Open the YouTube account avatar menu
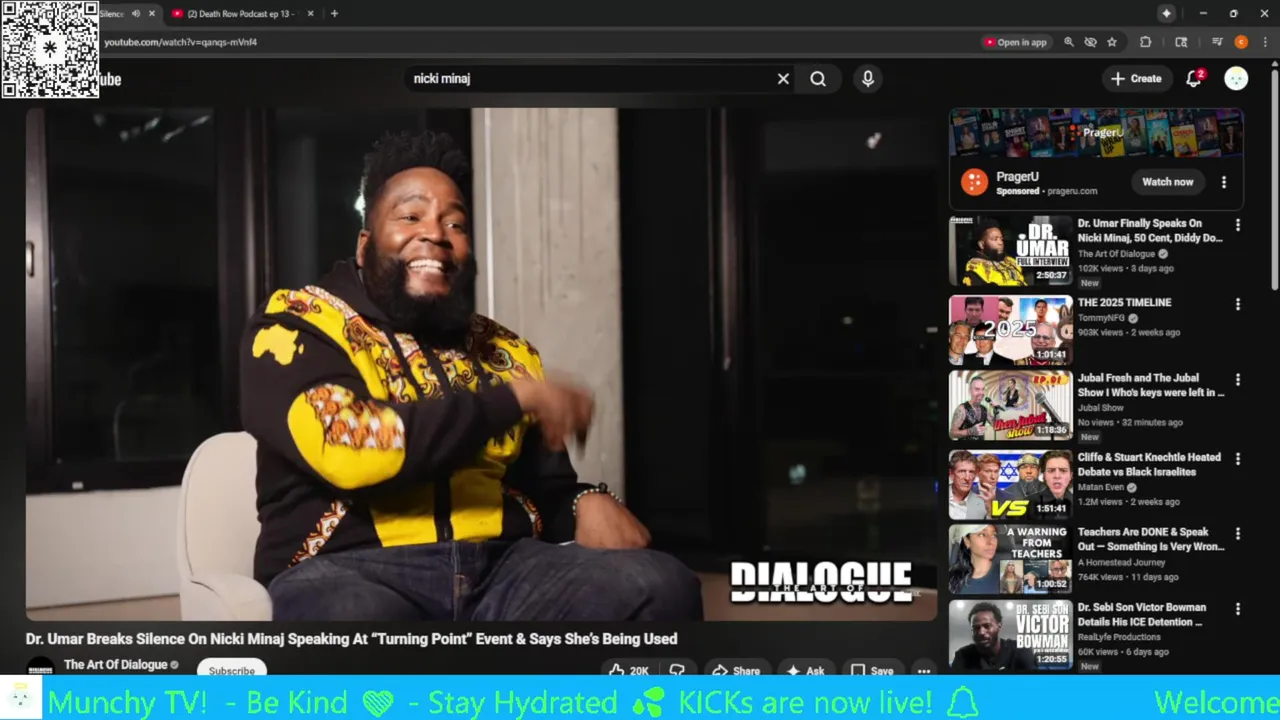This screenshot has height=720, width=1280. (1236, 79)
